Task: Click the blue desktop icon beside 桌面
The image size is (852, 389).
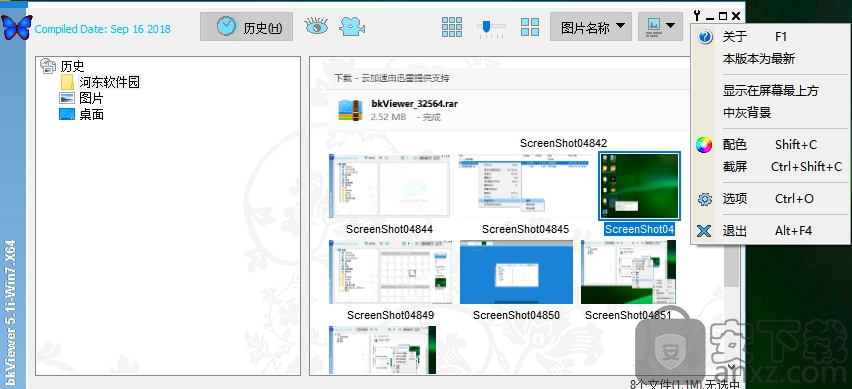Action: coord(67,114)
